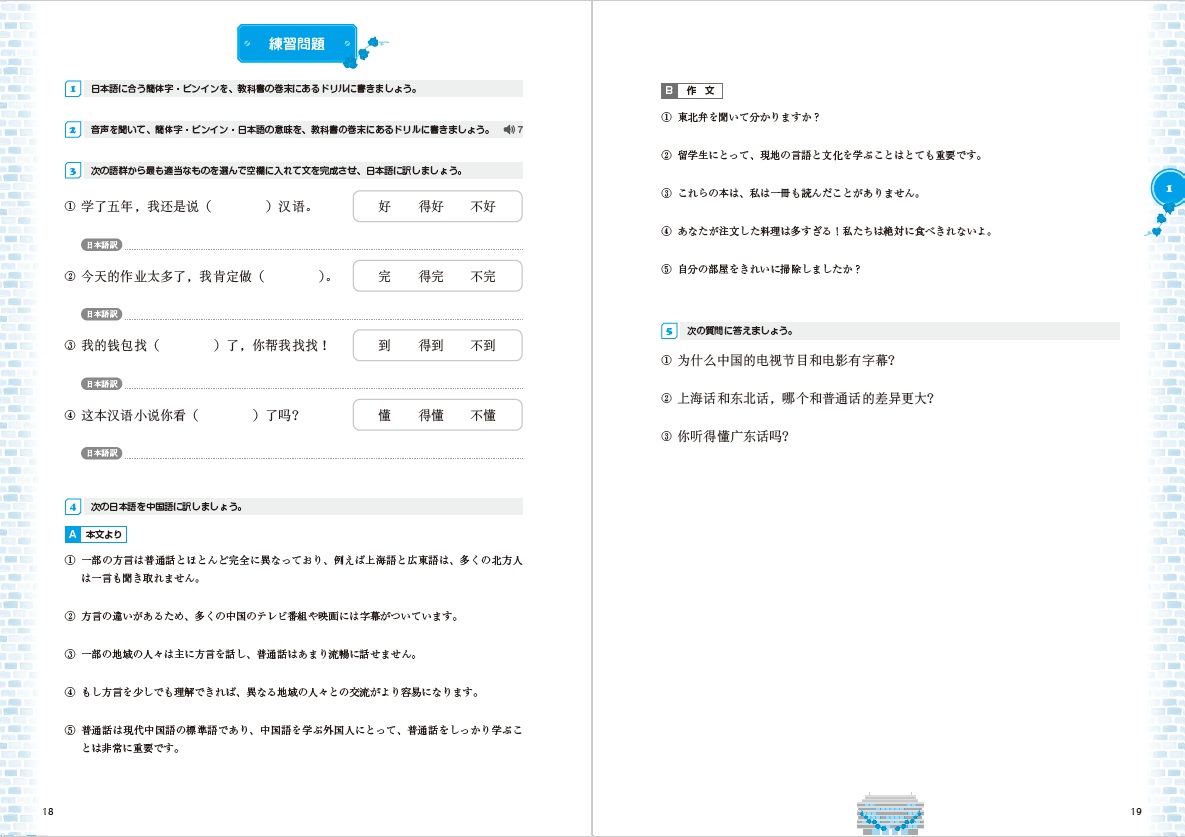
Task: Choose the option 得完 in the second word box
Action: coord(431,277)
